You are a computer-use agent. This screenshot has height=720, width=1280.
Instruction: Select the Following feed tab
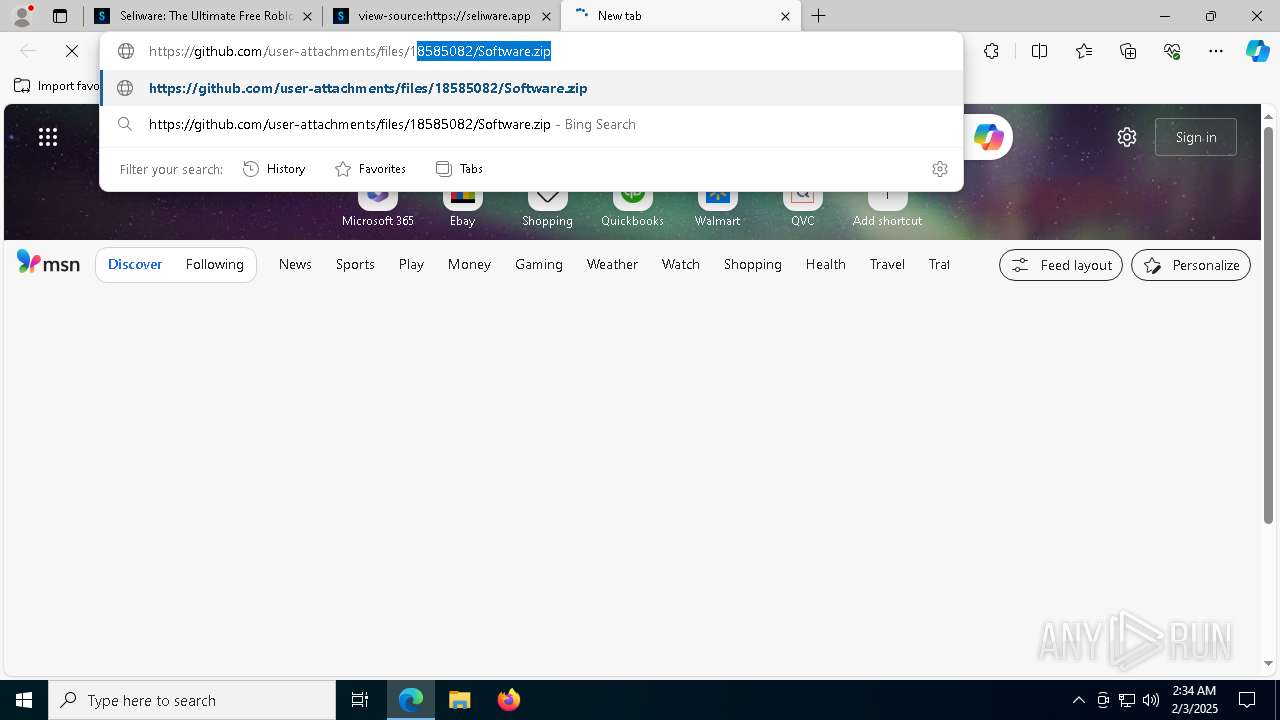[215, 264]
